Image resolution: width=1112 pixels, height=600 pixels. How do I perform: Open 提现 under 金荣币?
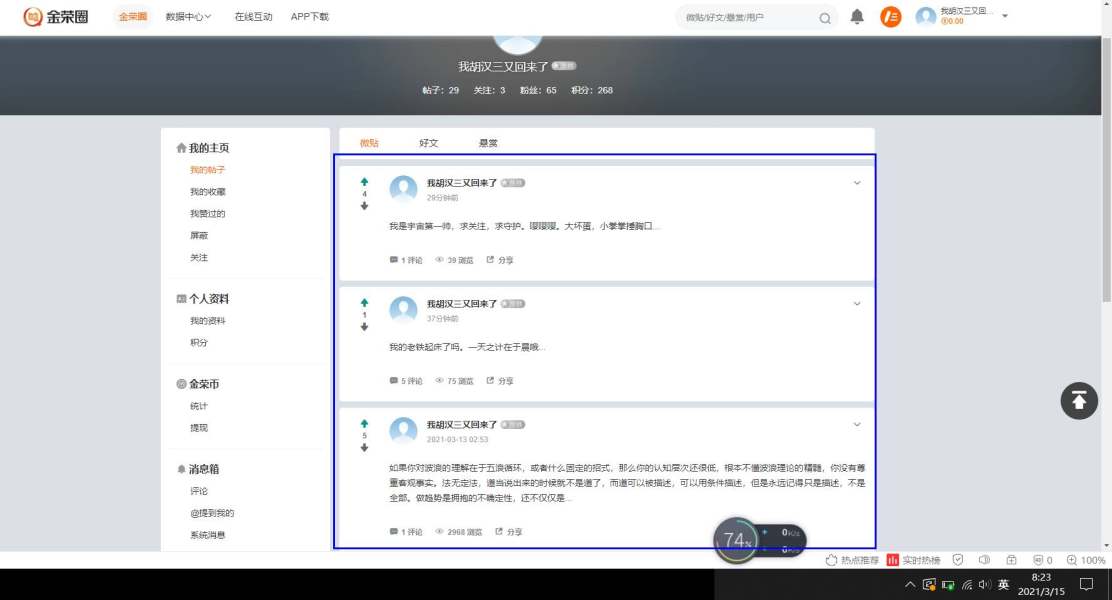[x=199, y=428]
